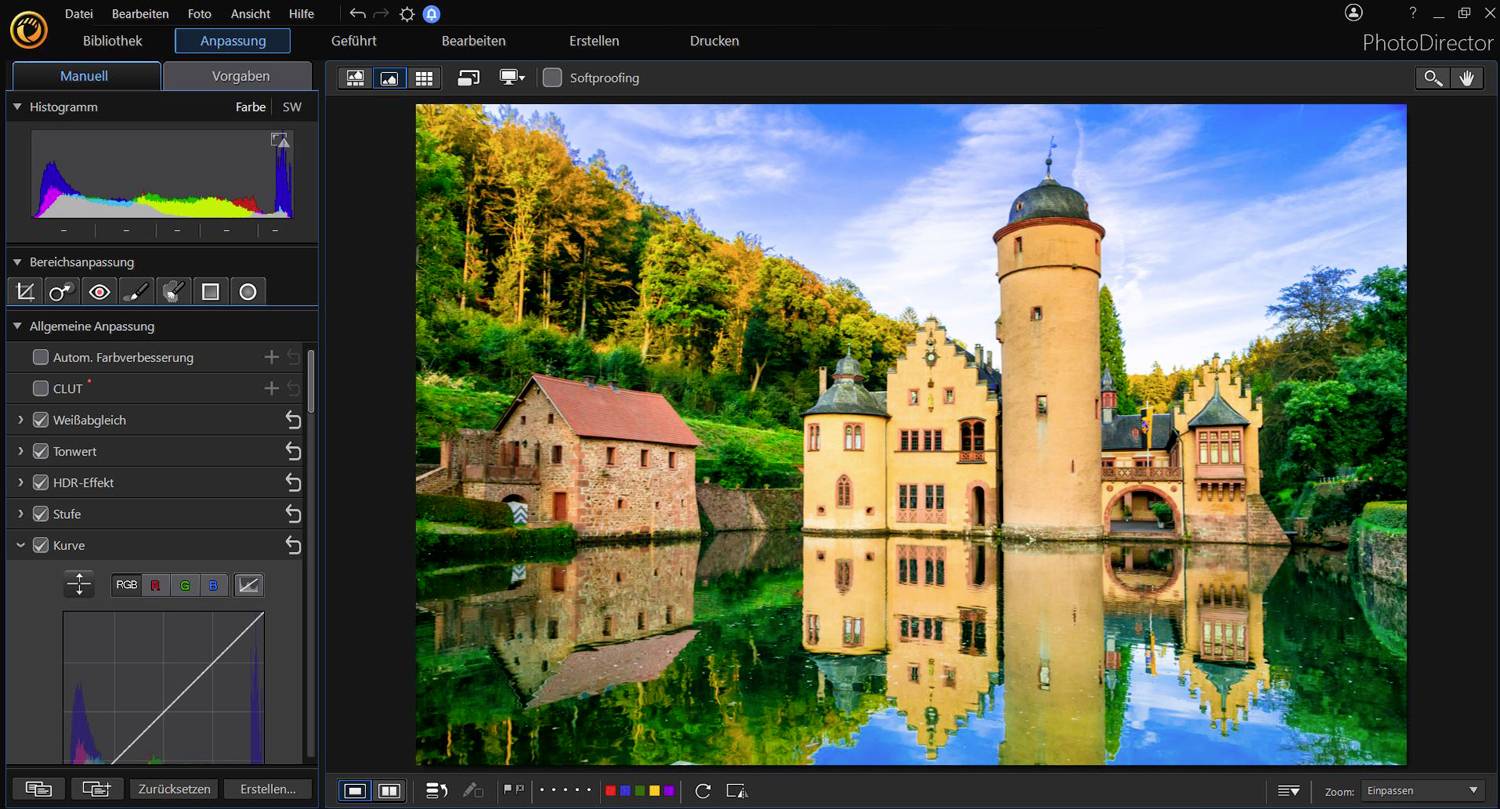This screenshot has width=1500, height=809.
Task: Disable the Kurve adjustment checkbox
Action: tap(40, 545)
